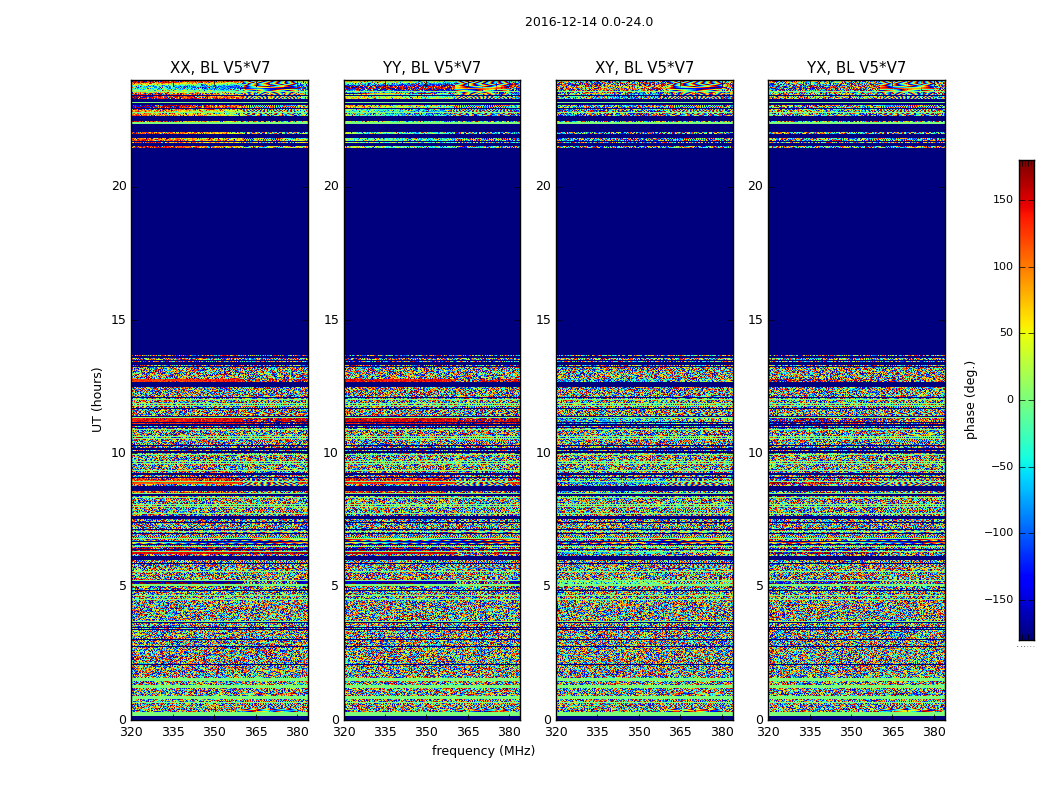Click the XX panel waterfall plot
Screen dimensions: 1050x800
point(220,400)
